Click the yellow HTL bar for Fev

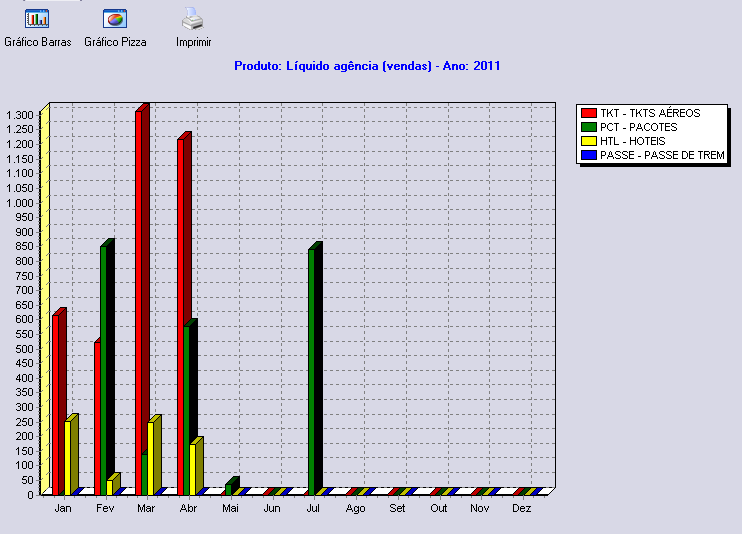click(110, 488)
